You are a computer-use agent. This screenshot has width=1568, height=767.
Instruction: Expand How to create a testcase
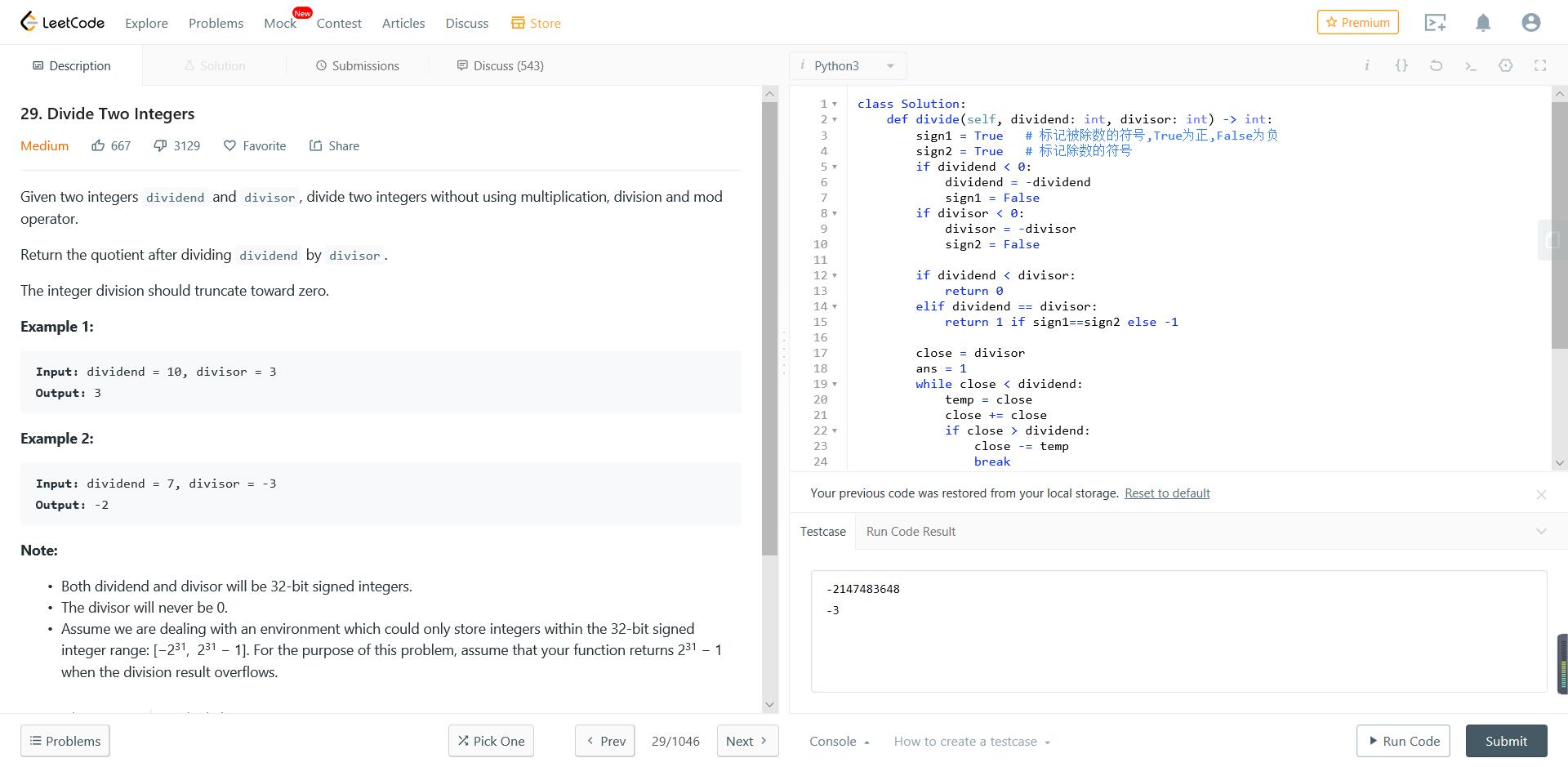point(972,742)
